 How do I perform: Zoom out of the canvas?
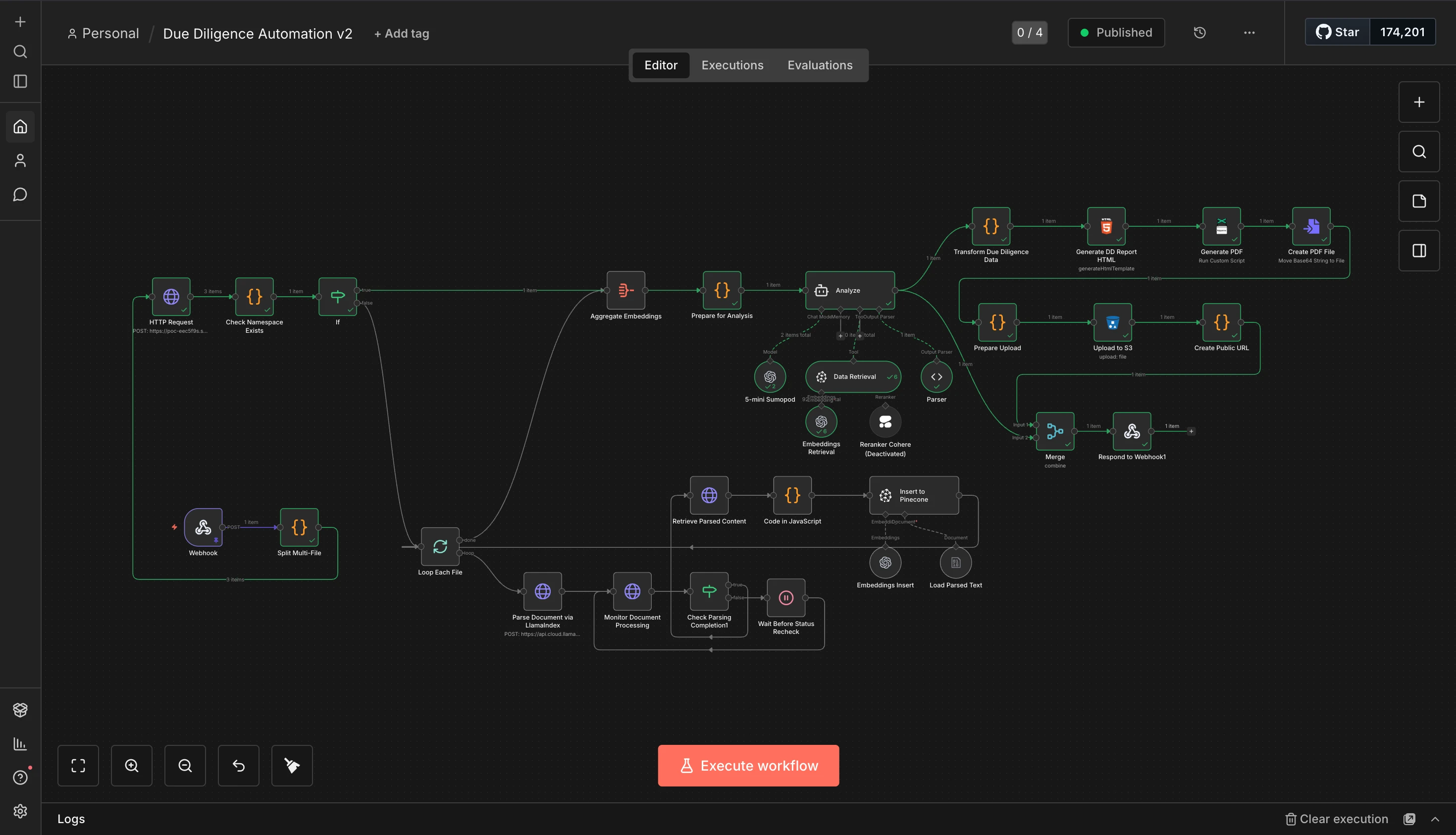click(x=185, y=765)
